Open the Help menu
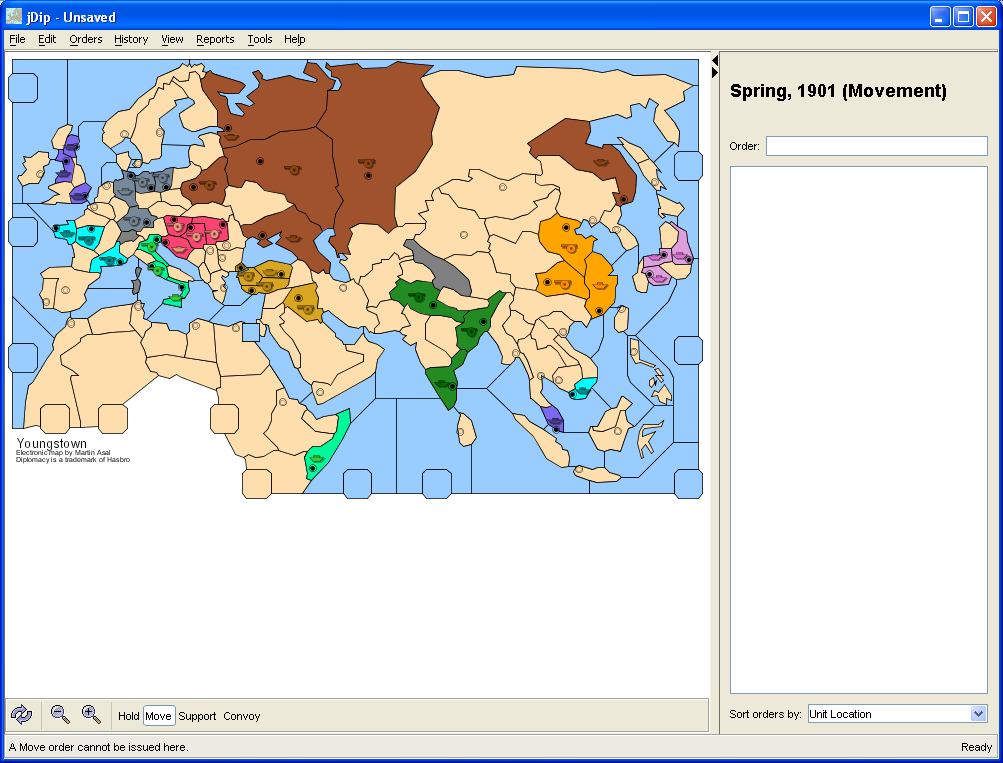The height and width of the screenshot is (763, 1003). tap(294, 39)
